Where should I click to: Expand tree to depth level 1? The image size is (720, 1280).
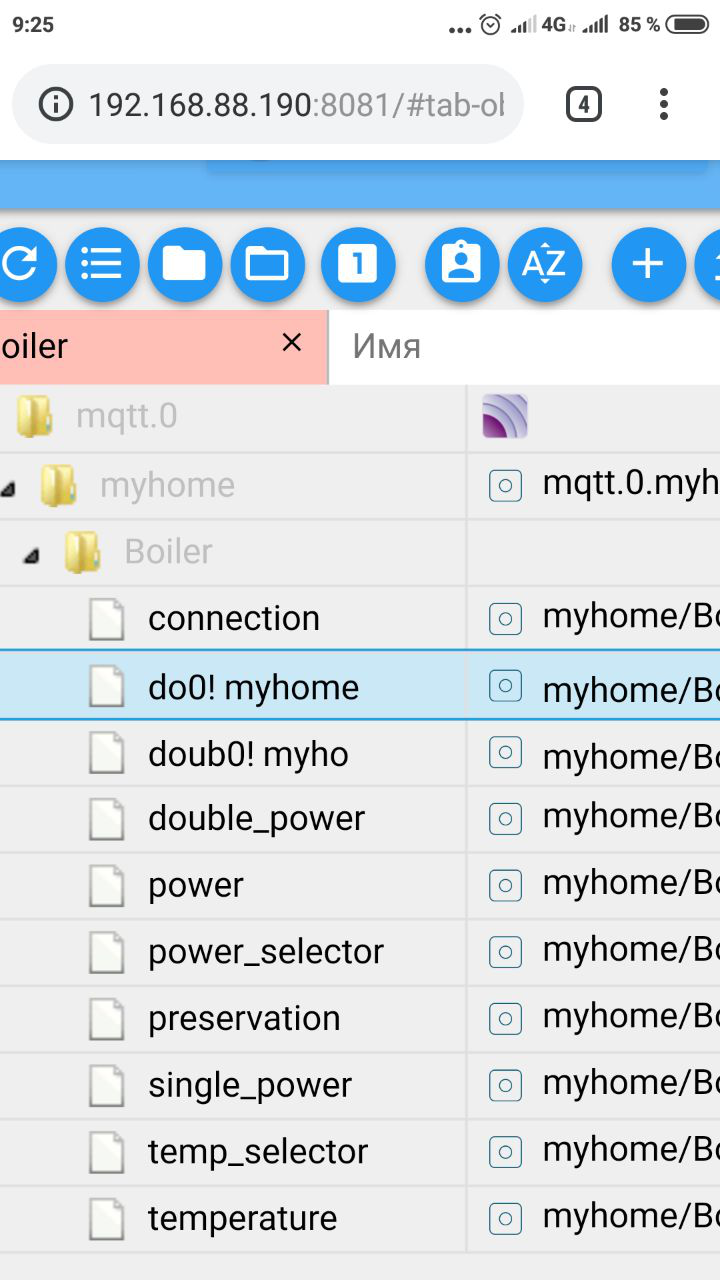[358, 264]
